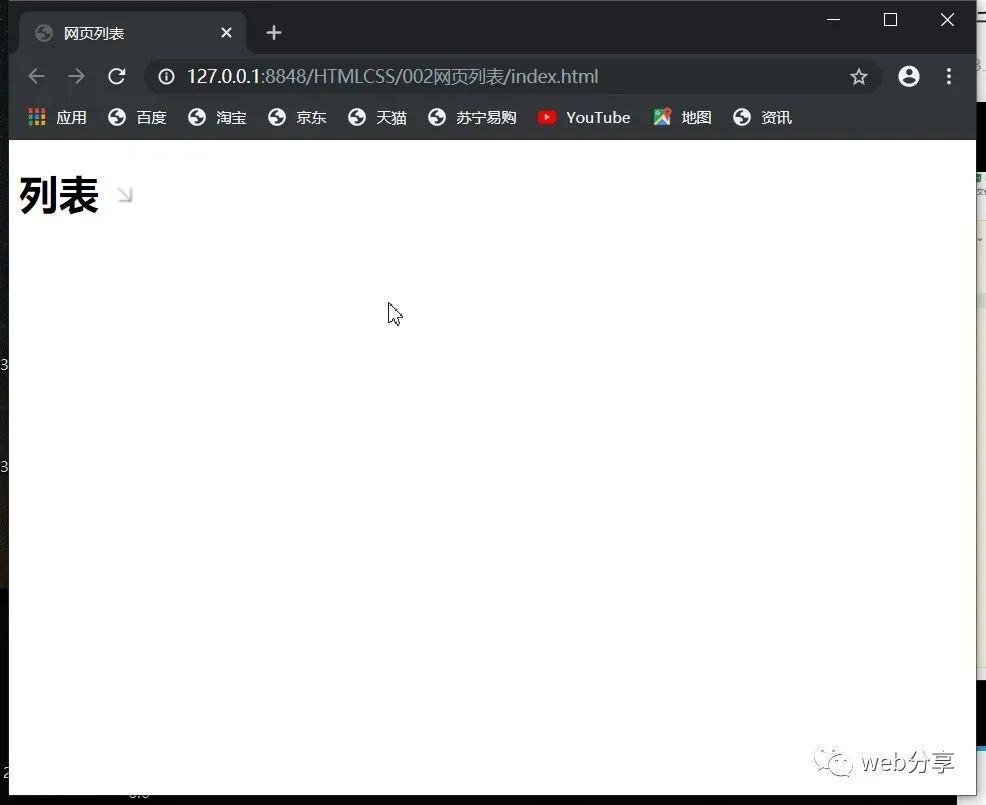The height and width of the screenshot is (805, 986).
Task: Open the 淘宝 bookmark
Action: click(217, 117)
